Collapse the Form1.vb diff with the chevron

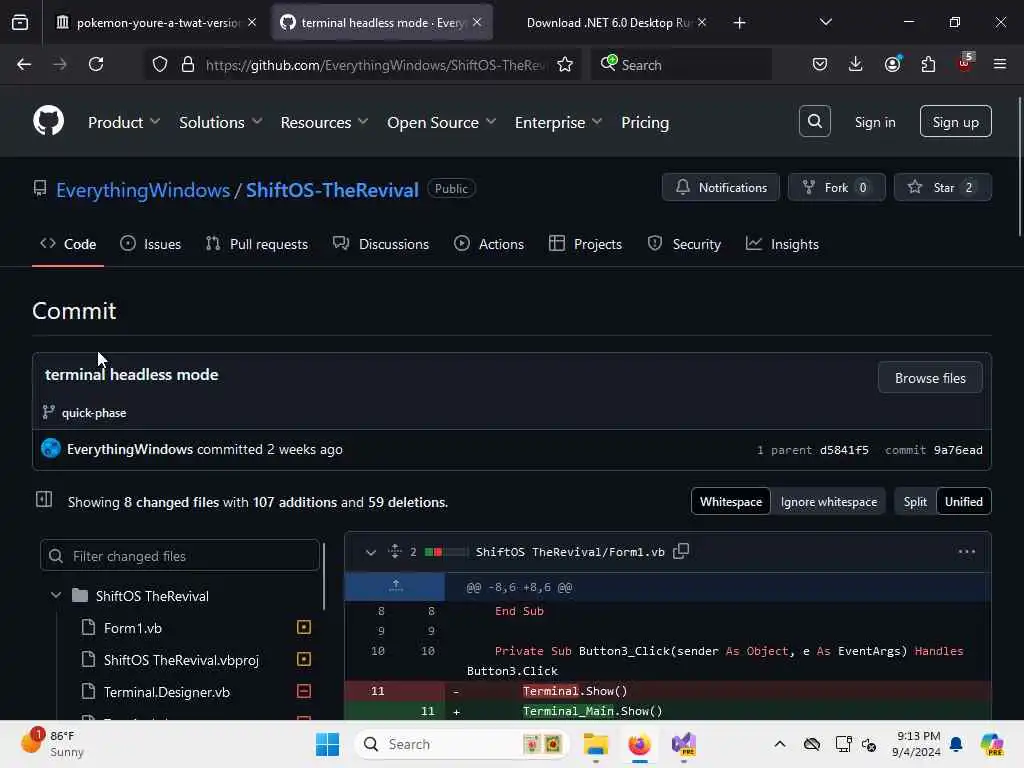(x=370, y=552)
